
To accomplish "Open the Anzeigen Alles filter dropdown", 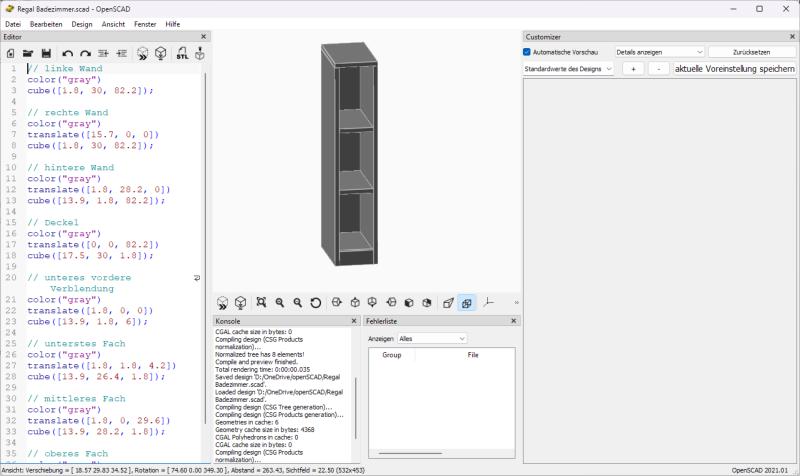I will tap(432, 339).
